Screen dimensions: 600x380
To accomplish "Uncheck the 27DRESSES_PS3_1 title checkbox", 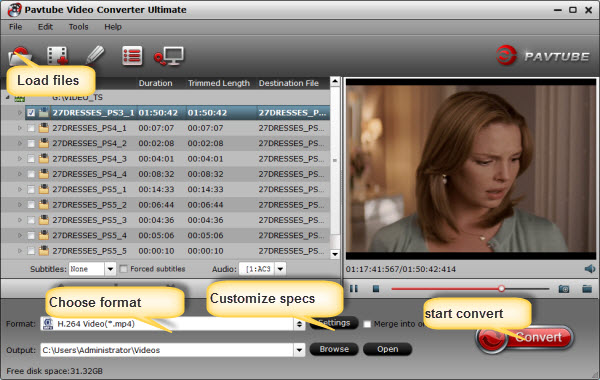I will coord(31,113).
